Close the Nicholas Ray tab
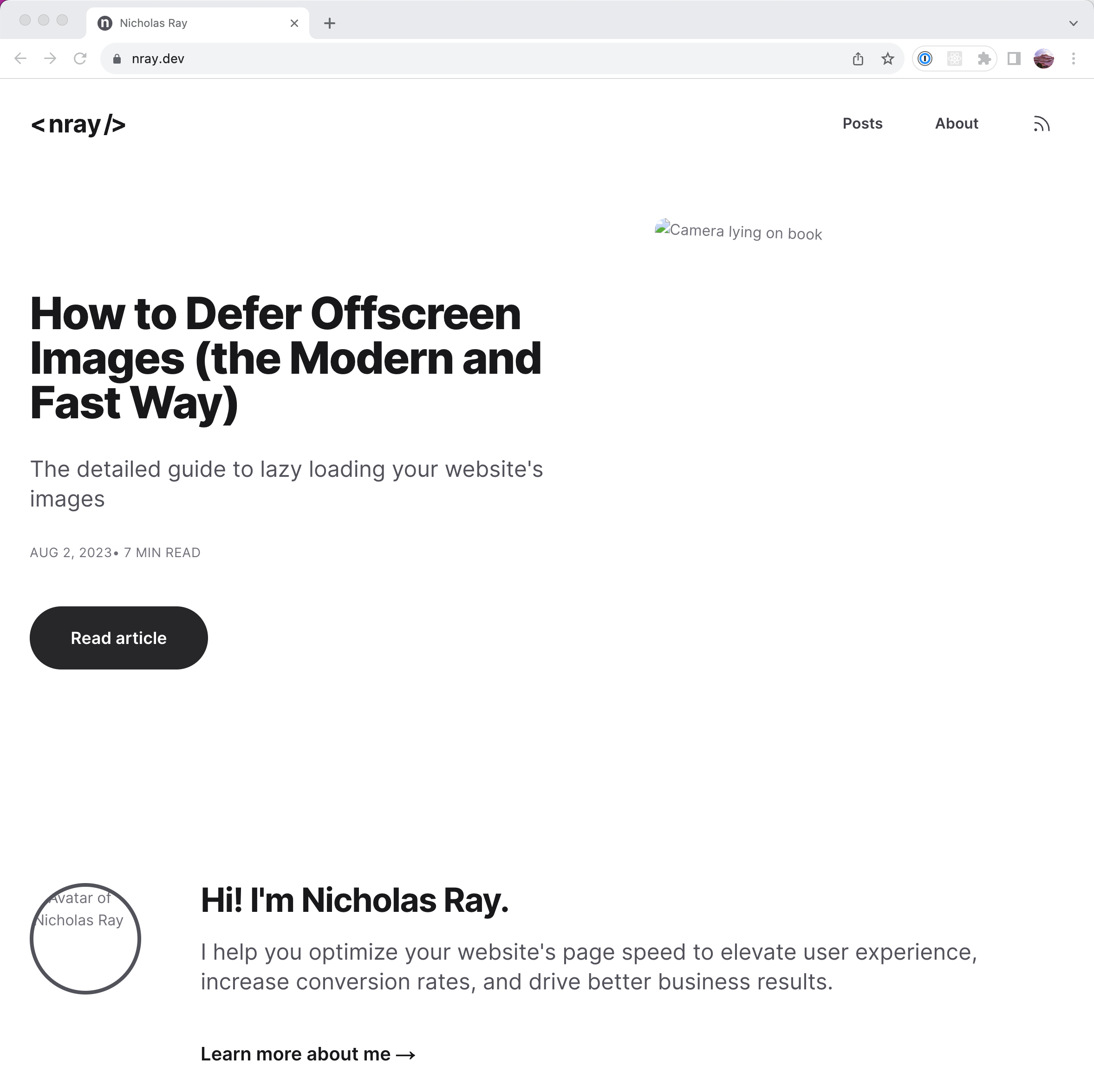The image size is (1094, 1092). pos(294,23)
